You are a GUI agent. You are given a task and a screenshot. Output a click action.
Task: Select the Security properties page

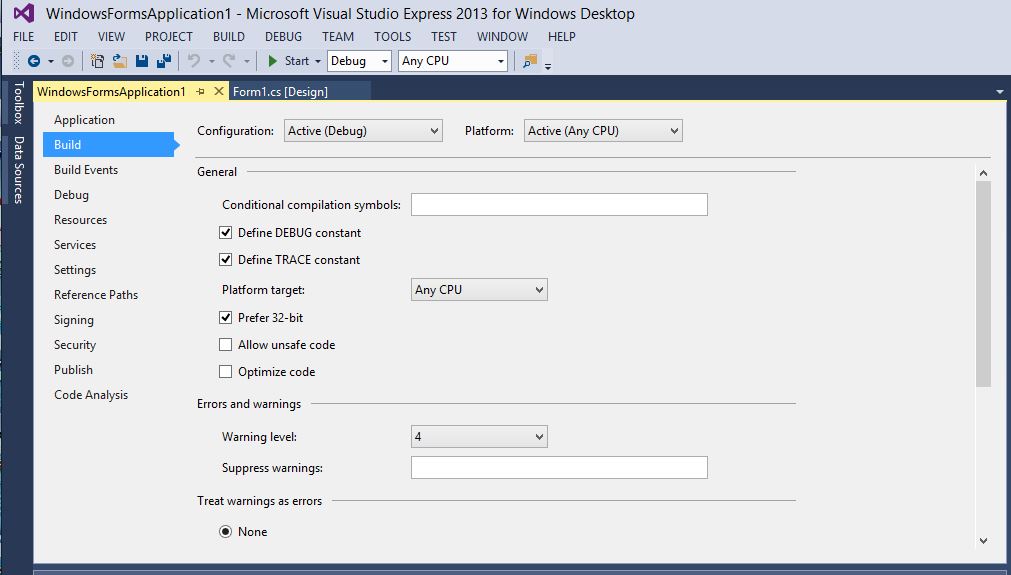click(75, 346)
